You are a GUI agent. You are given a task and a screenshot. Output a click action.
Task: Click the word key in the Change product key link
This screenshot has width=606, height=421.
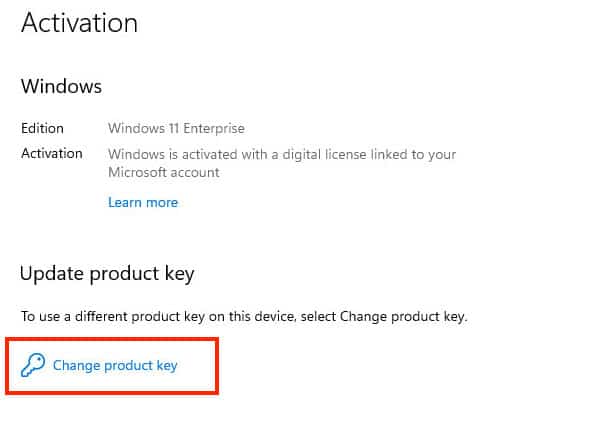pyautogui.click(x=167, y=365)
